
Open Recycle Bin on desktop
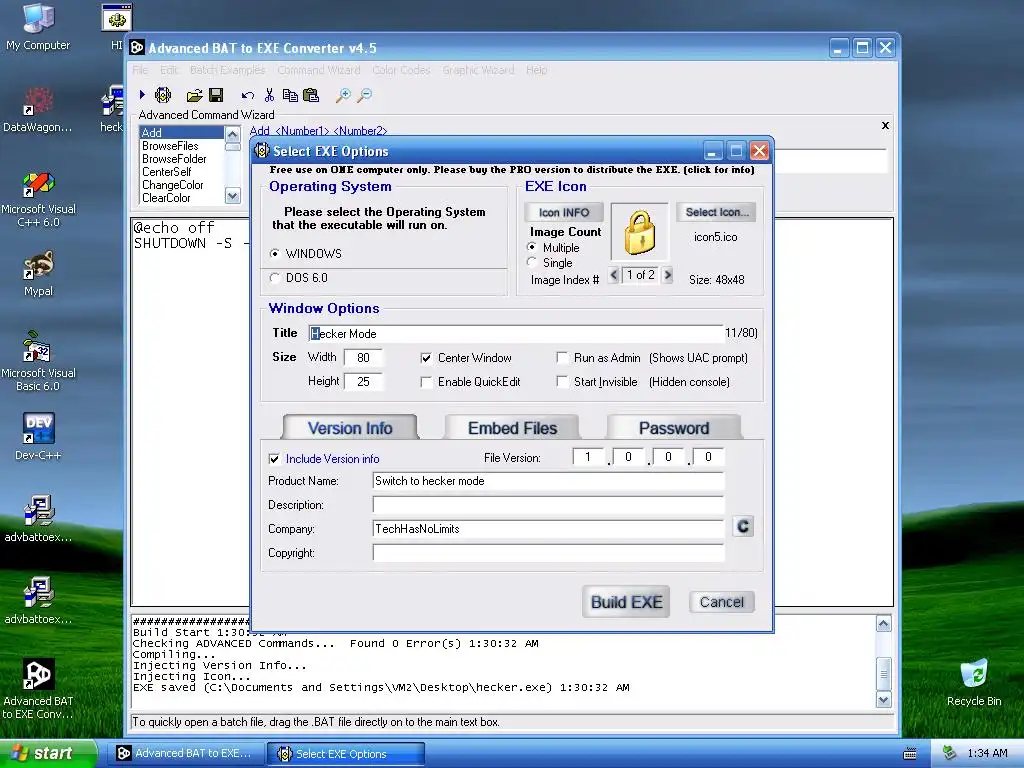pyautogui.click(x=974, y=682)
